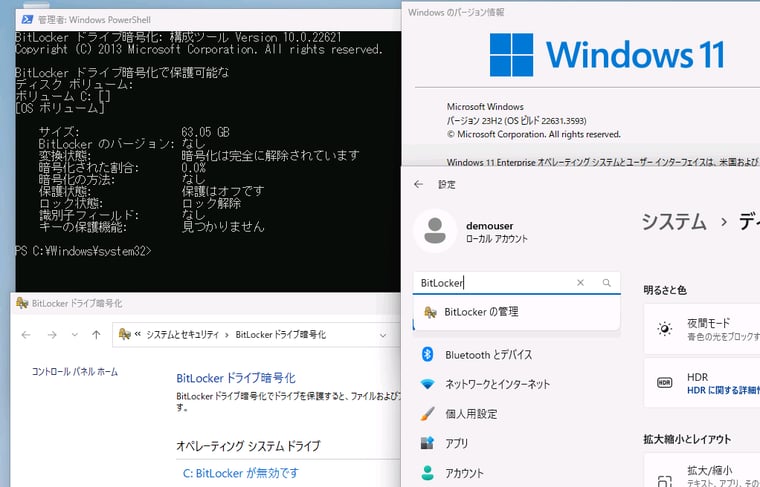Click the search magnifier icon in Settings
This screenshot has height=487, width=760.
606,283
